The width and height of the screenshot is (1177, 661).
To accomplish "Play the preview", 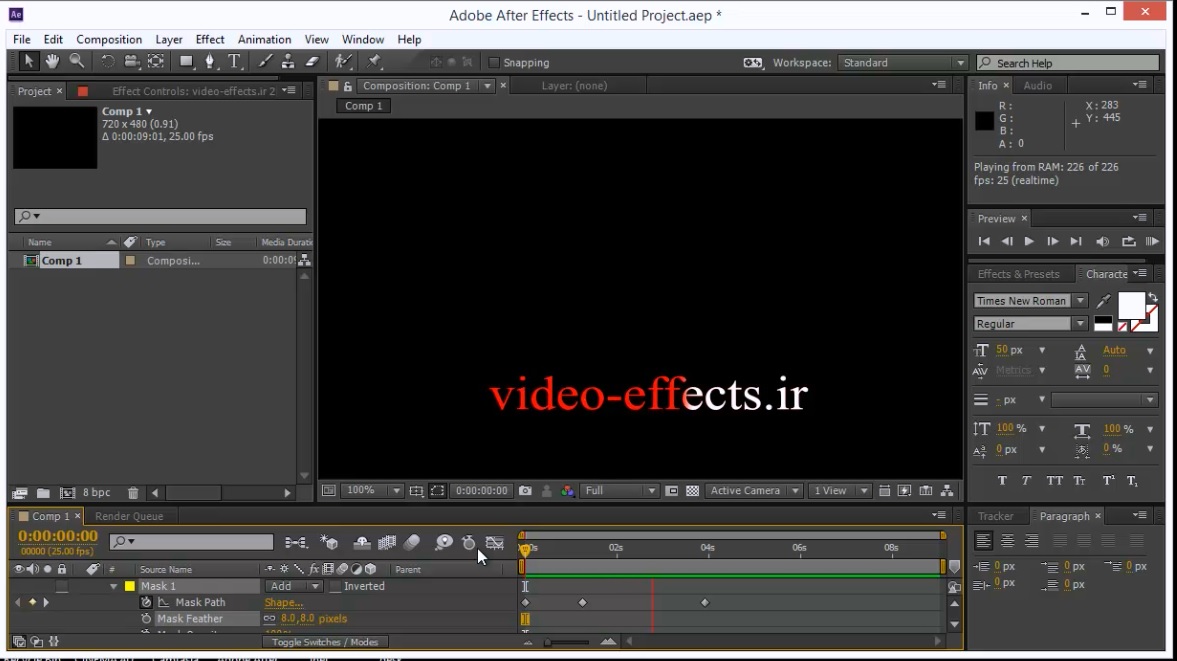I will [1029, 242].
